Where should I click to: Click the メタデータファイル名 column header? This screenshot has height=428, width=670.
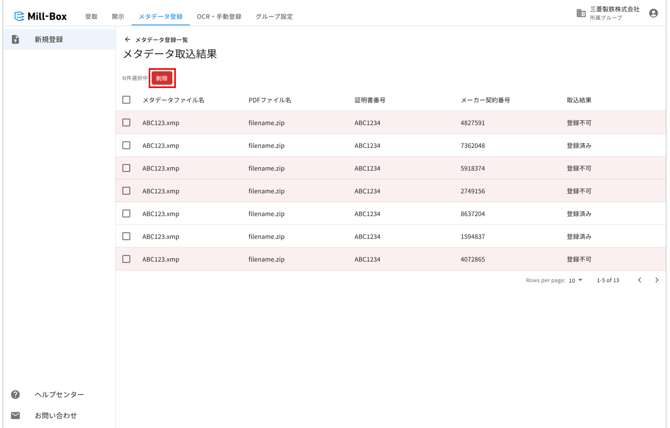[173, 100]
